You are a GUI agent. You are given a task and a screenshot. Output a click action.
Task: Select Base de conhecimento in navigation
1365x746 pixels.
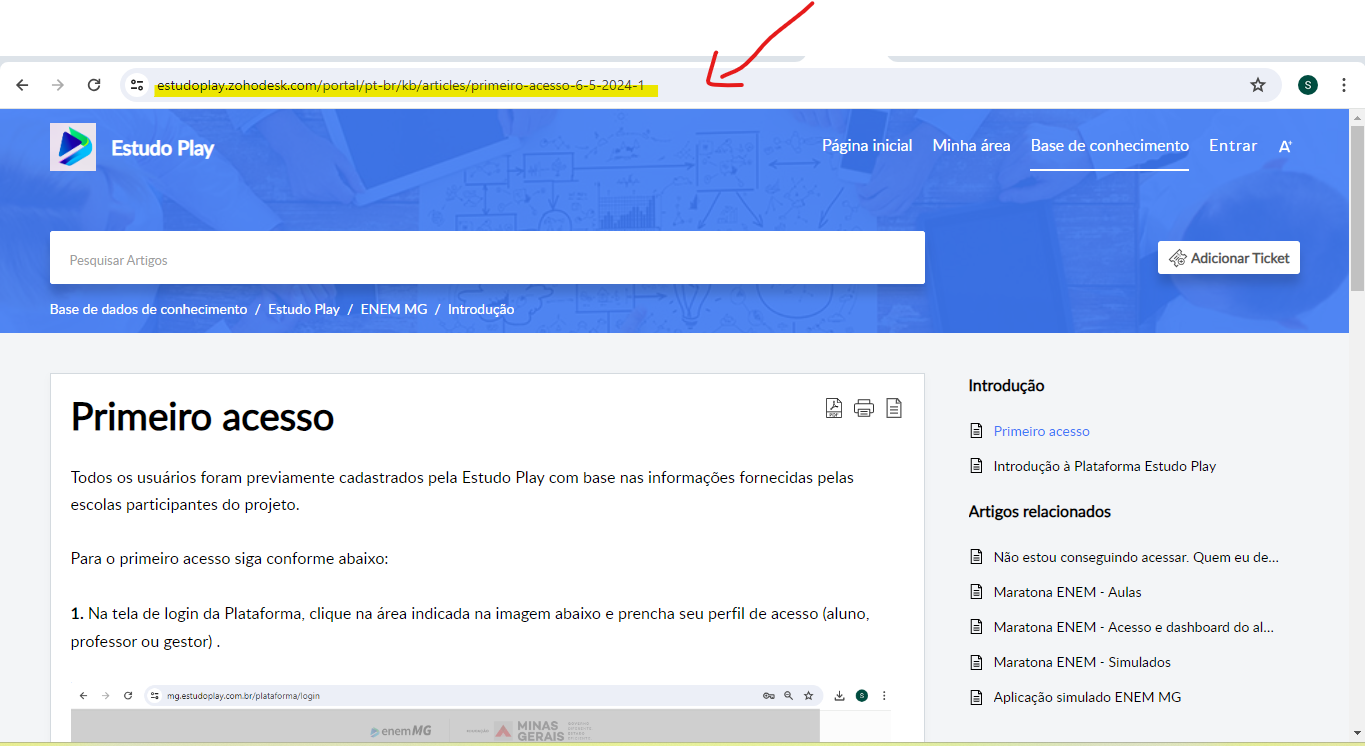[x=1110, y=146]
